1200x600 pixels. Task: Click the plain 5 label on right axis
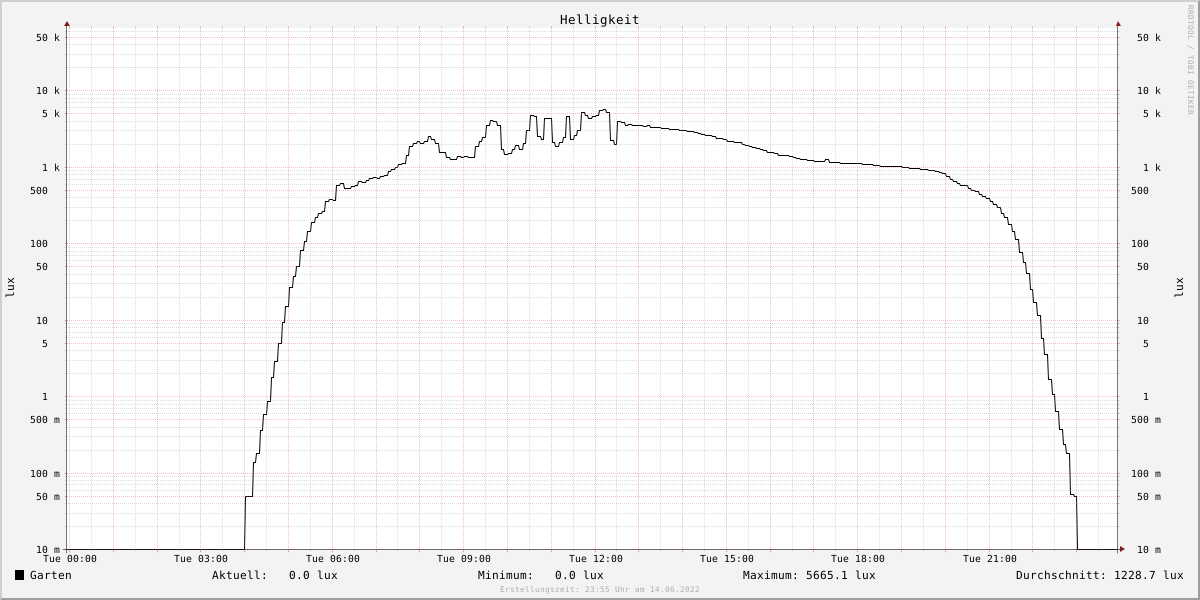(1146, 344)
